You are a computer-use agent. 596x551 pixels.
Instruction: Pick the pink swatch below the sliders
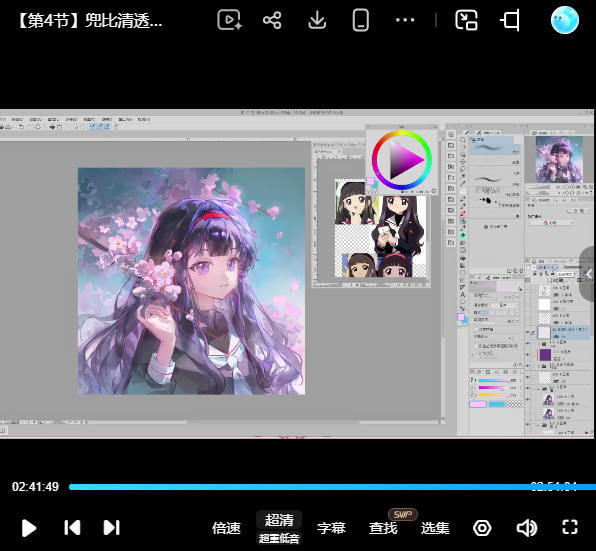coord(478,404)
